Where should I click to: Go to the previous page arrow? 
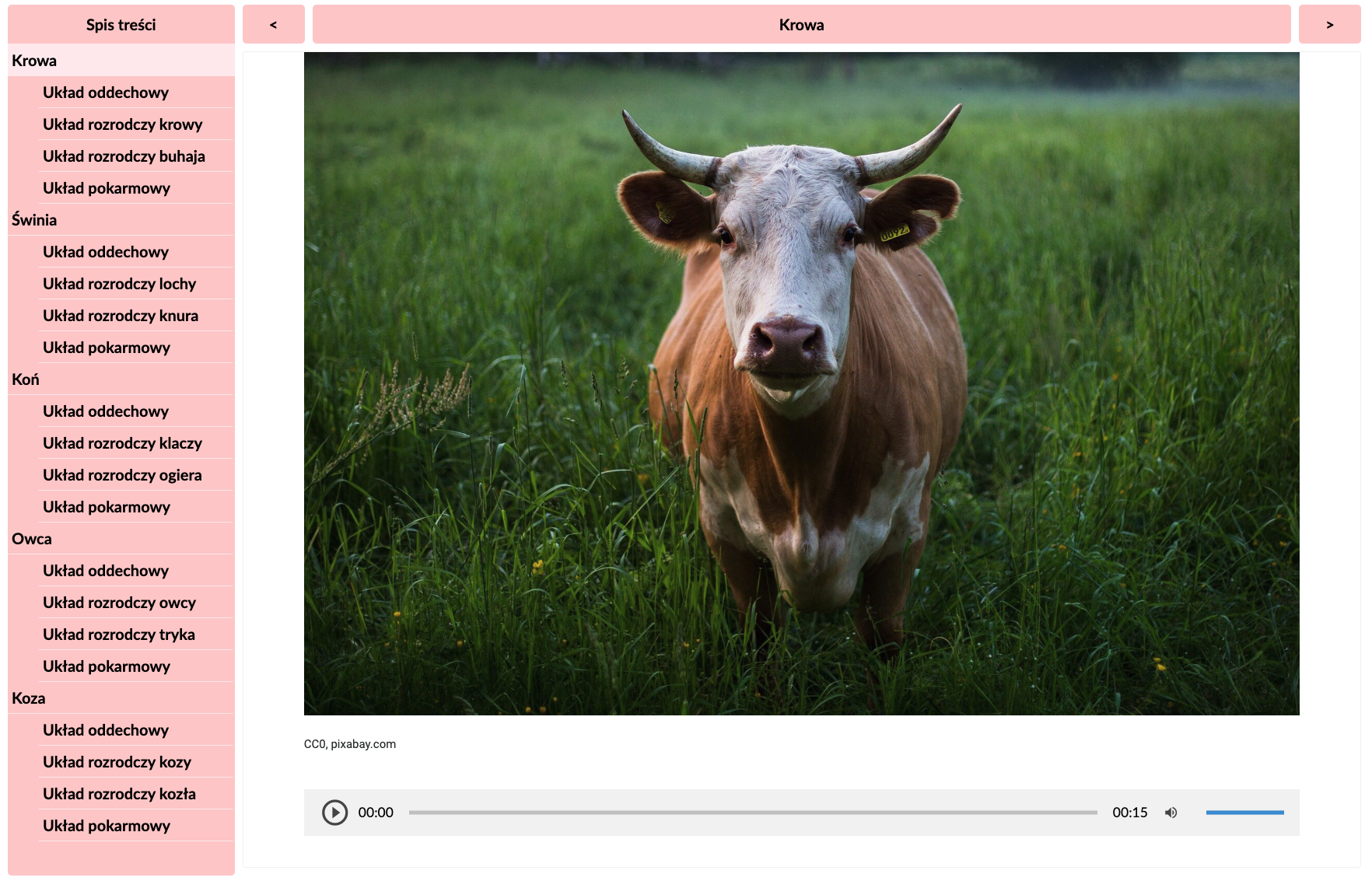(273, 25)
